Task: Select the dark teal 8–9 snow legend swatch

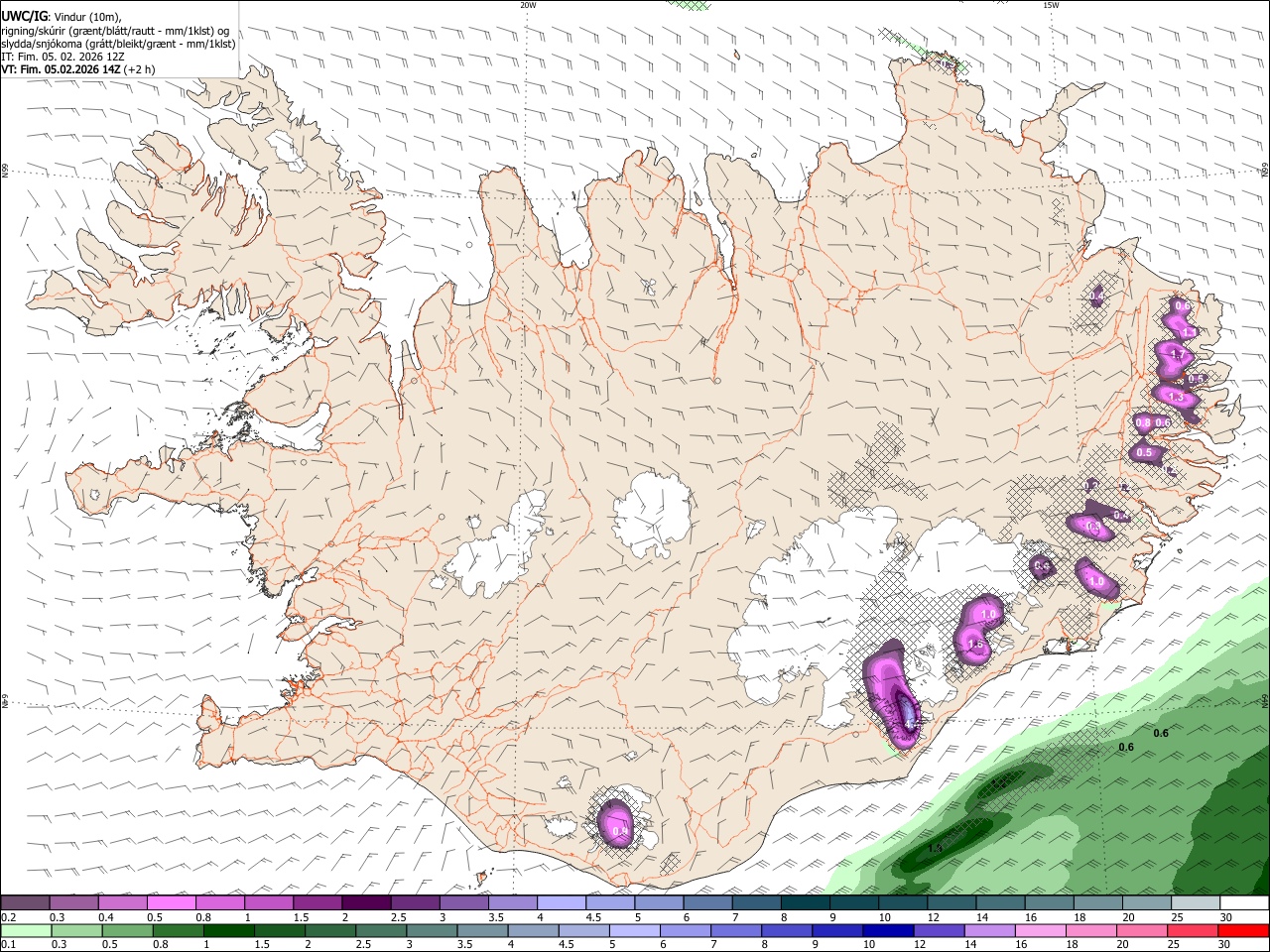Action: tap(806, 903)
